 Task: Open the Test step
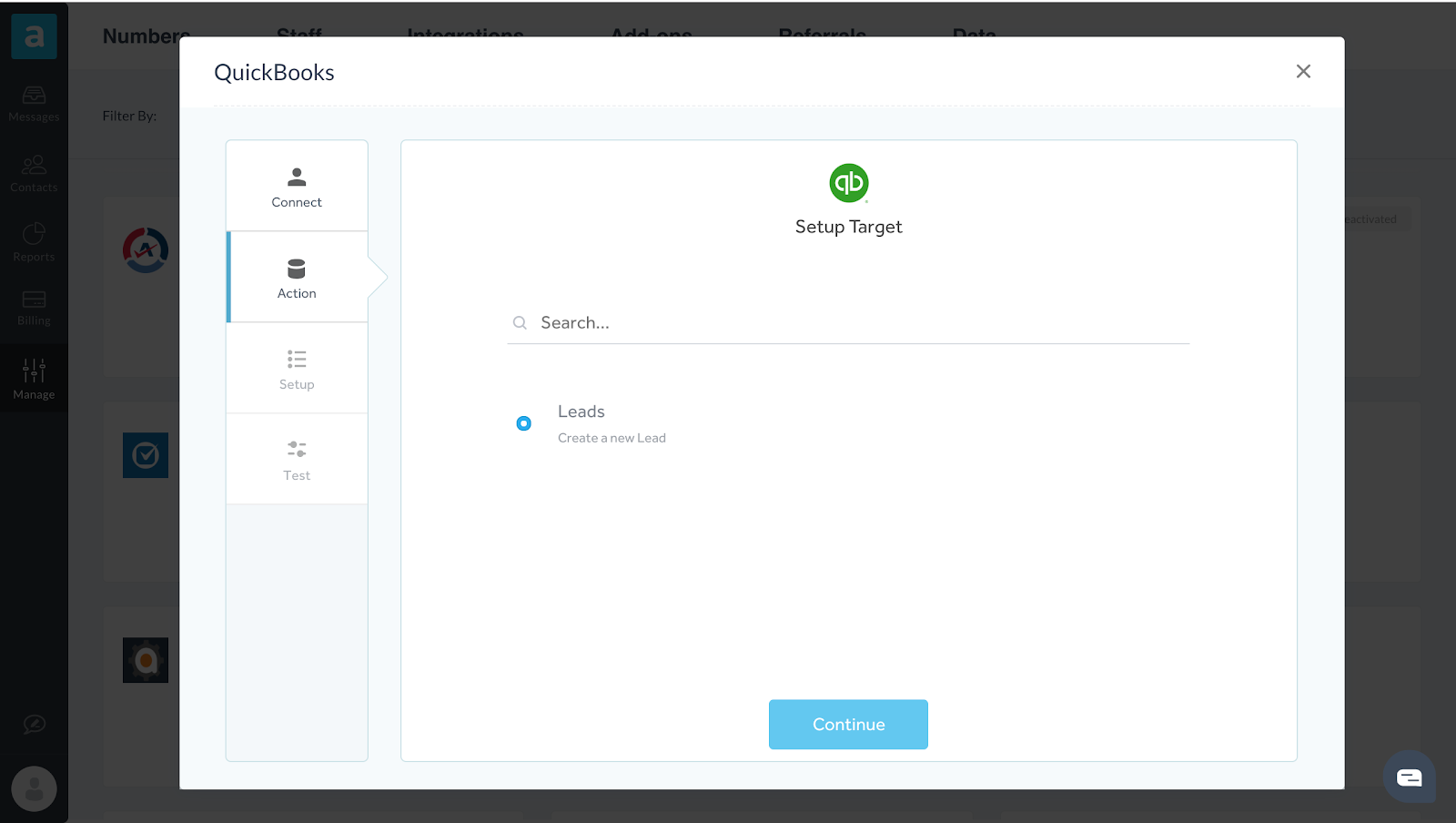297,459
